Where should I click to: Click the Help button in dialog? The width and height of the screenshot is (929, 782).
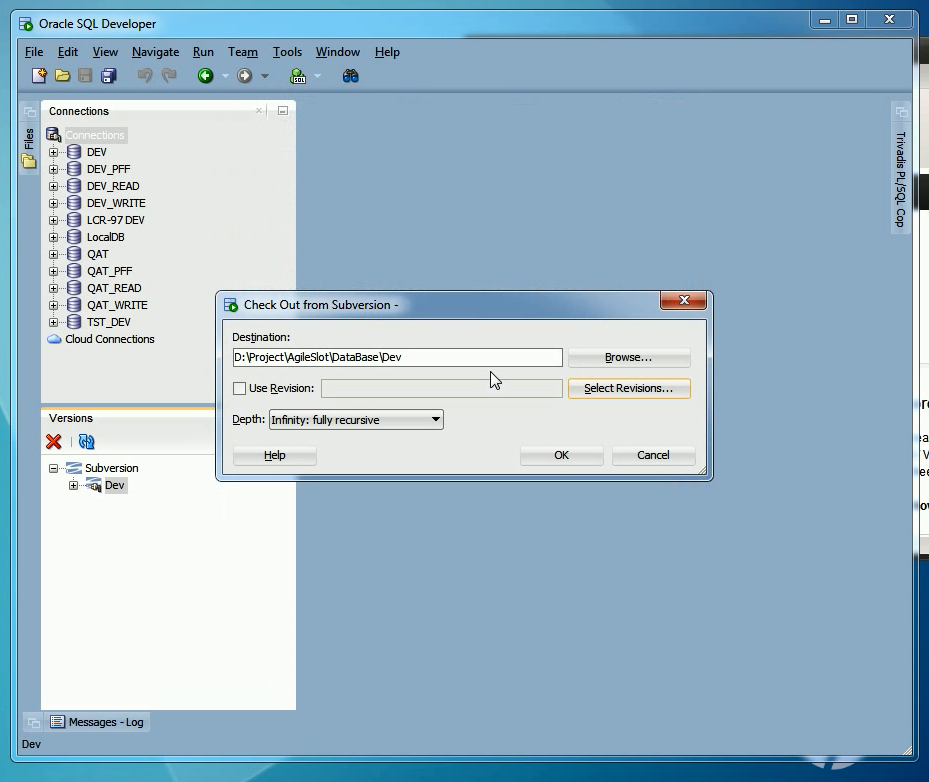(275, 456)
